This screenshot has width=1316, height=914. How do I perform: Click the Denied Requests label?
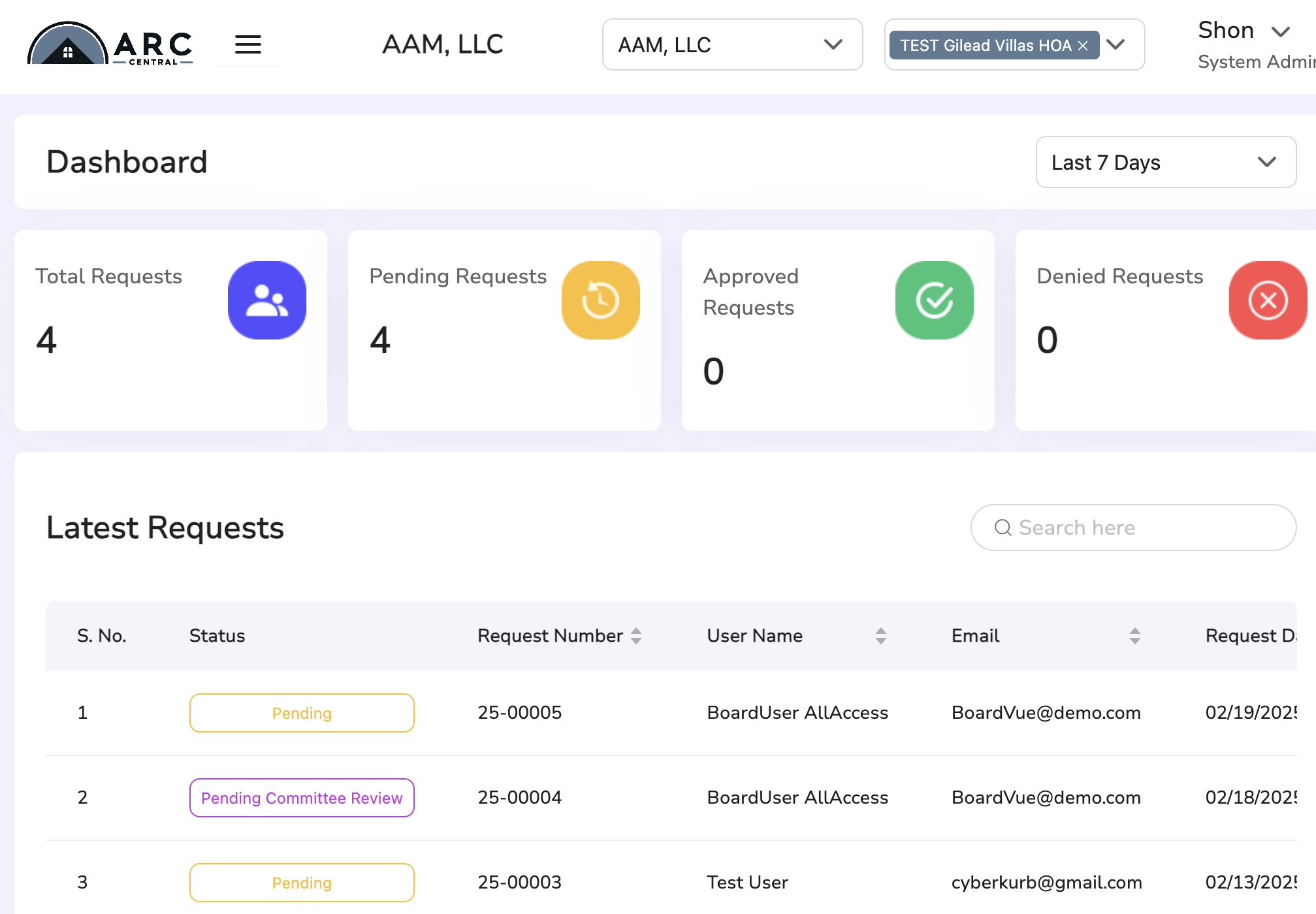coord(1120,277)
